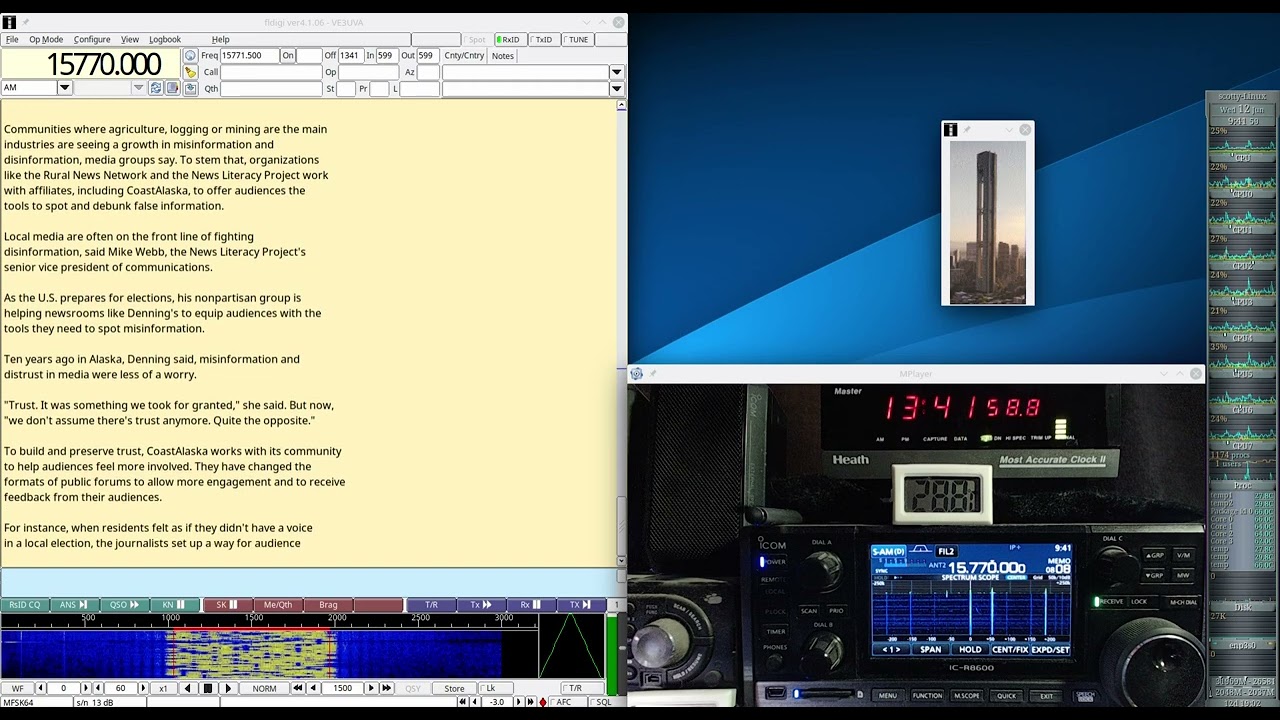
Task: Toggle the SQL squelch checkbox
Action: pos(601,703)
